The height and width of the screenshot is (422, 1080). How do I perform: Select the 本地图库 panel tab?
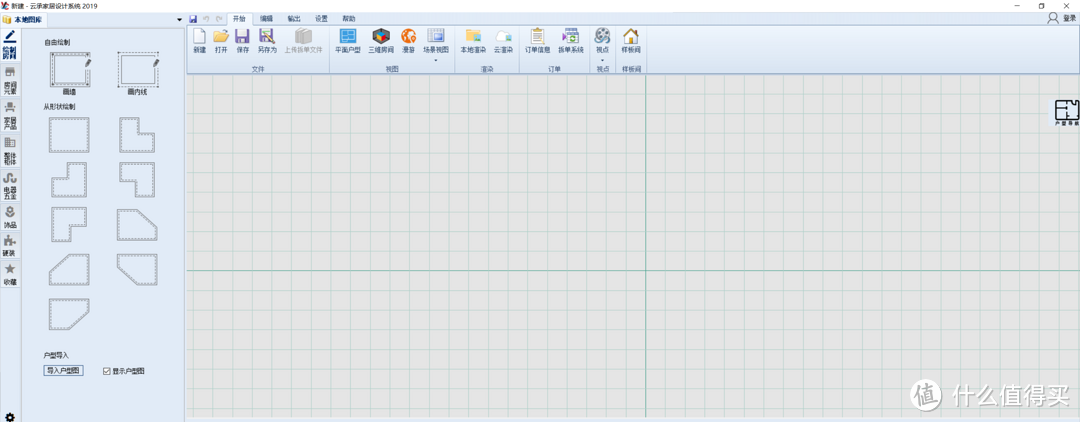23,19
